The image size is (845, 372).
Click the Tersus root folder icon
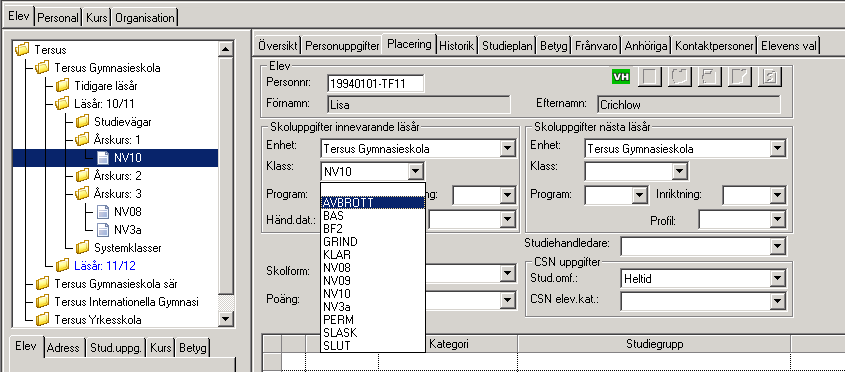[22, 50]
